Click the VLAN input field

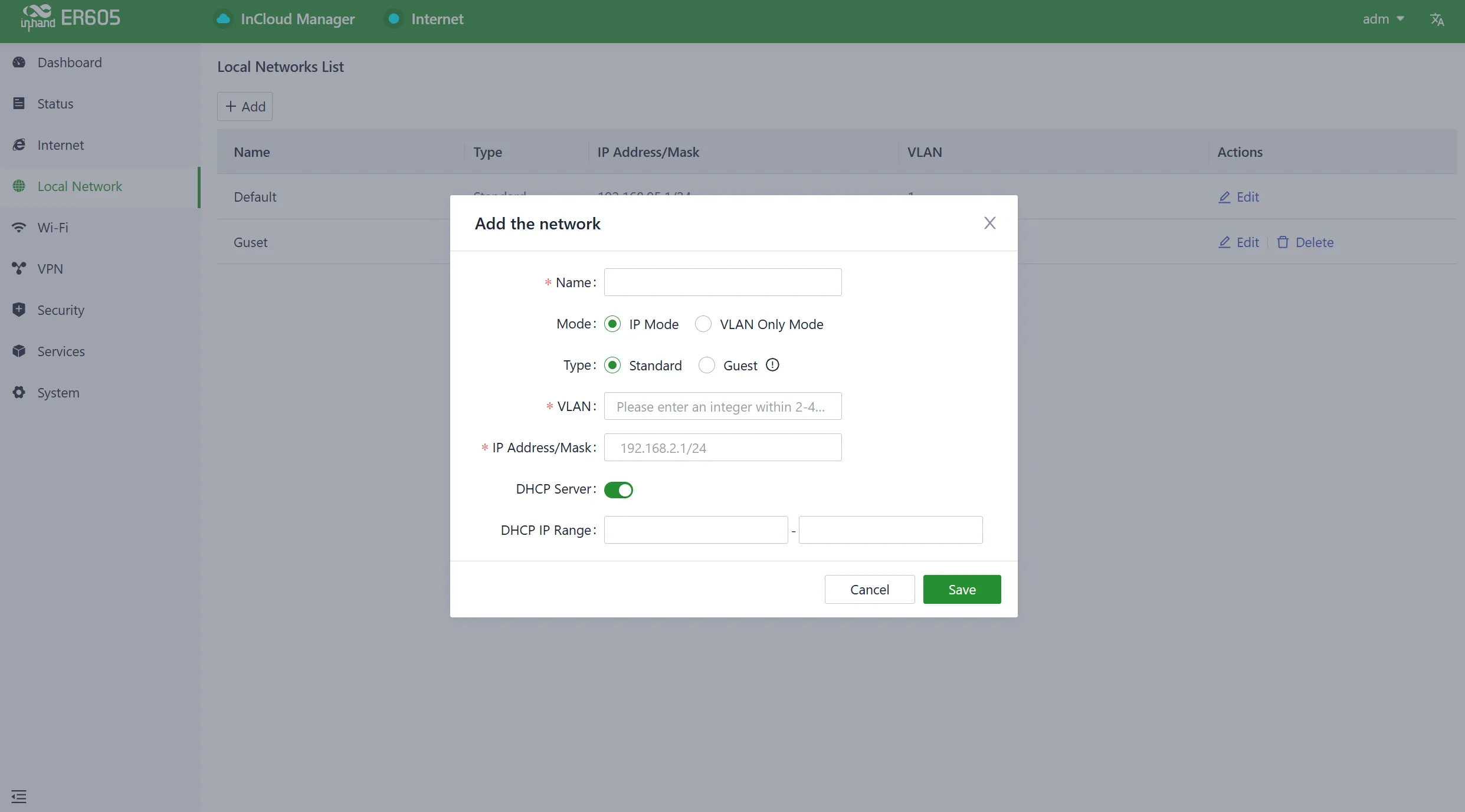pos(723,406)
